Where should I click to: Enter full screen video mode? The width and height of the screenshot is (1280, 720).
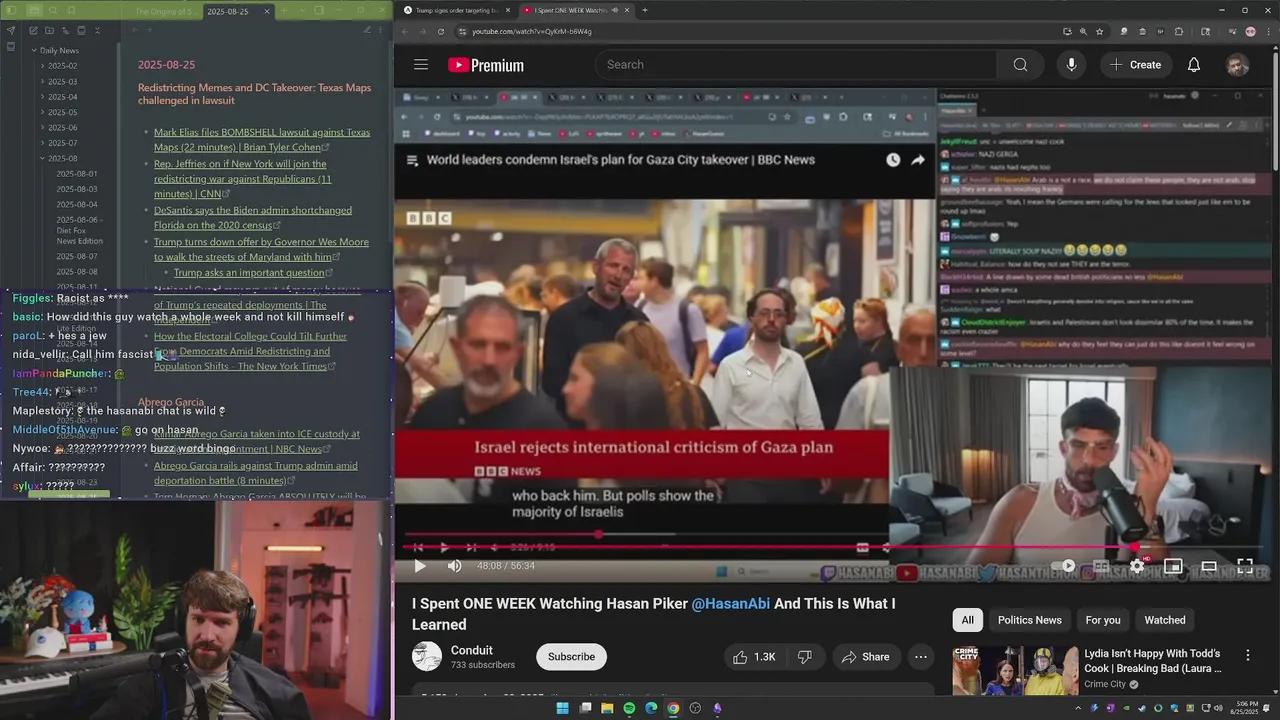(1245, 566)
